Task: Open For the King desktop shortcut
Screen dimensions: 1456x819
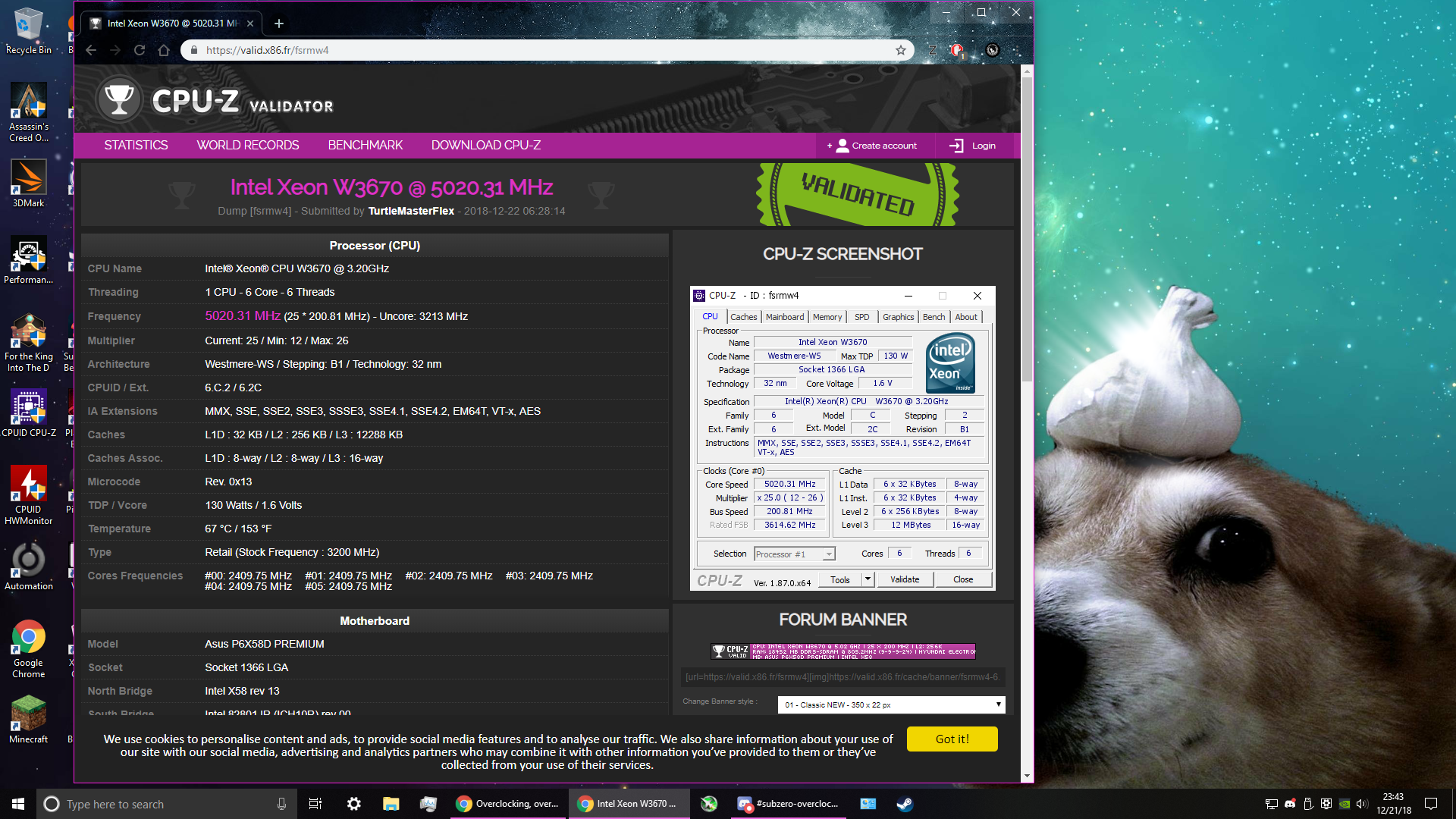Action: [x=28, y=343]
